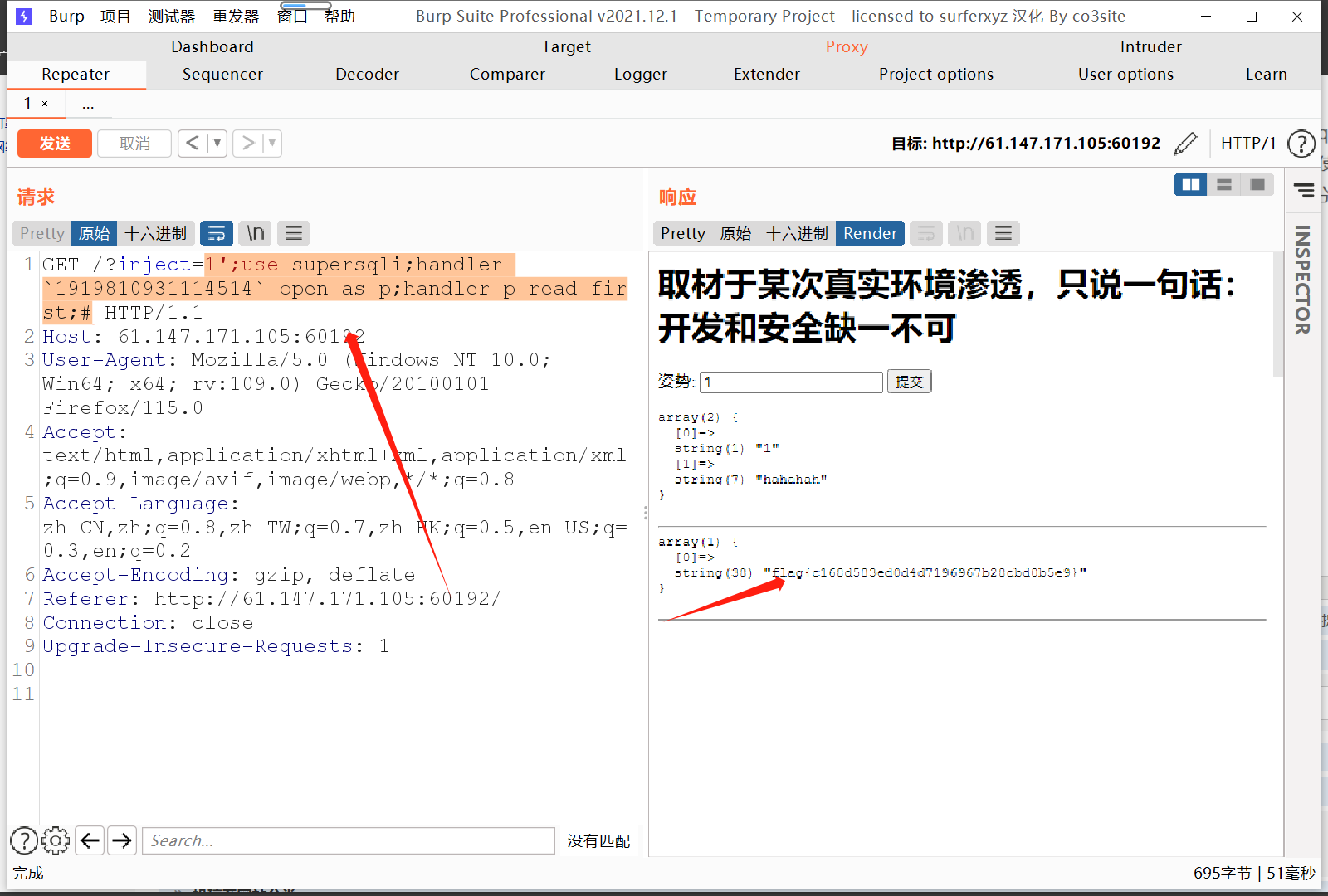Toggle non-printable characters in response viewer

coord(965,233)
